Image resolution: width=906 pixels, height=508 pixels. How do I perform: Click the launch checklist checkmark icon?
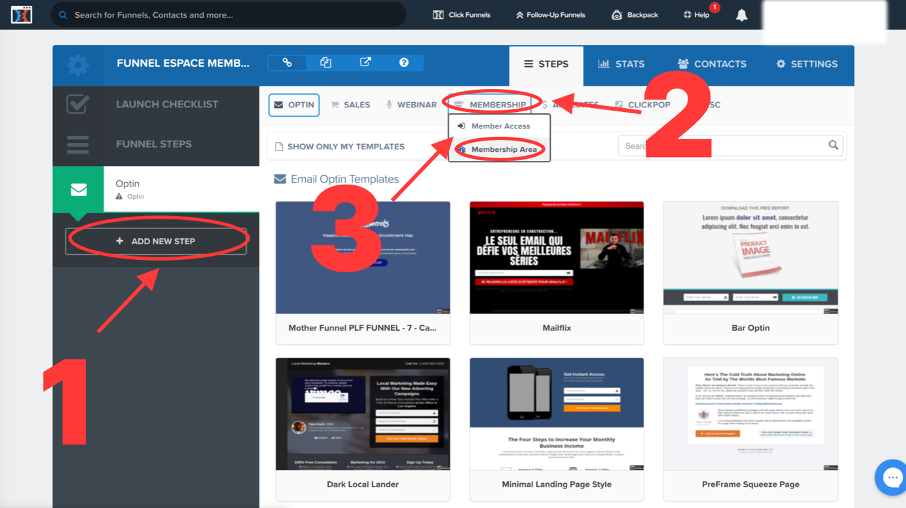coord(78,105)
